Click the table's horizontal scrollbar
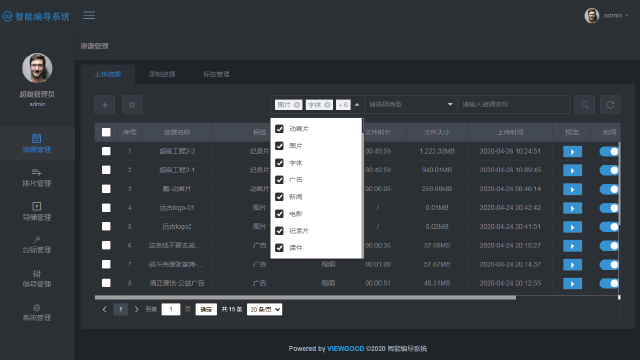Viewport: 640px width, 360px height. 305,298
